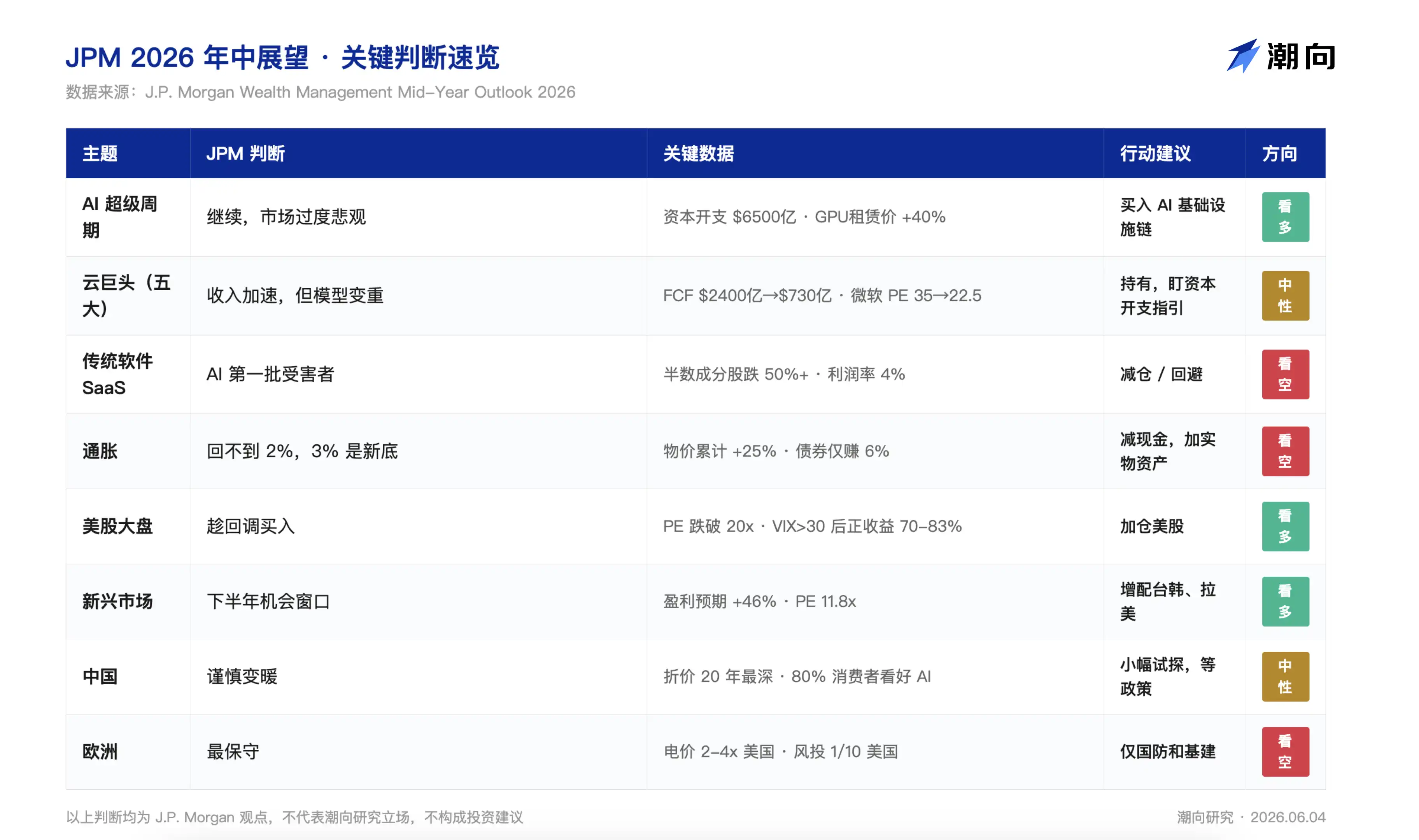Click the advice 减现金，加实物资产
The image size is (1419, 840).
point(1168,451)
